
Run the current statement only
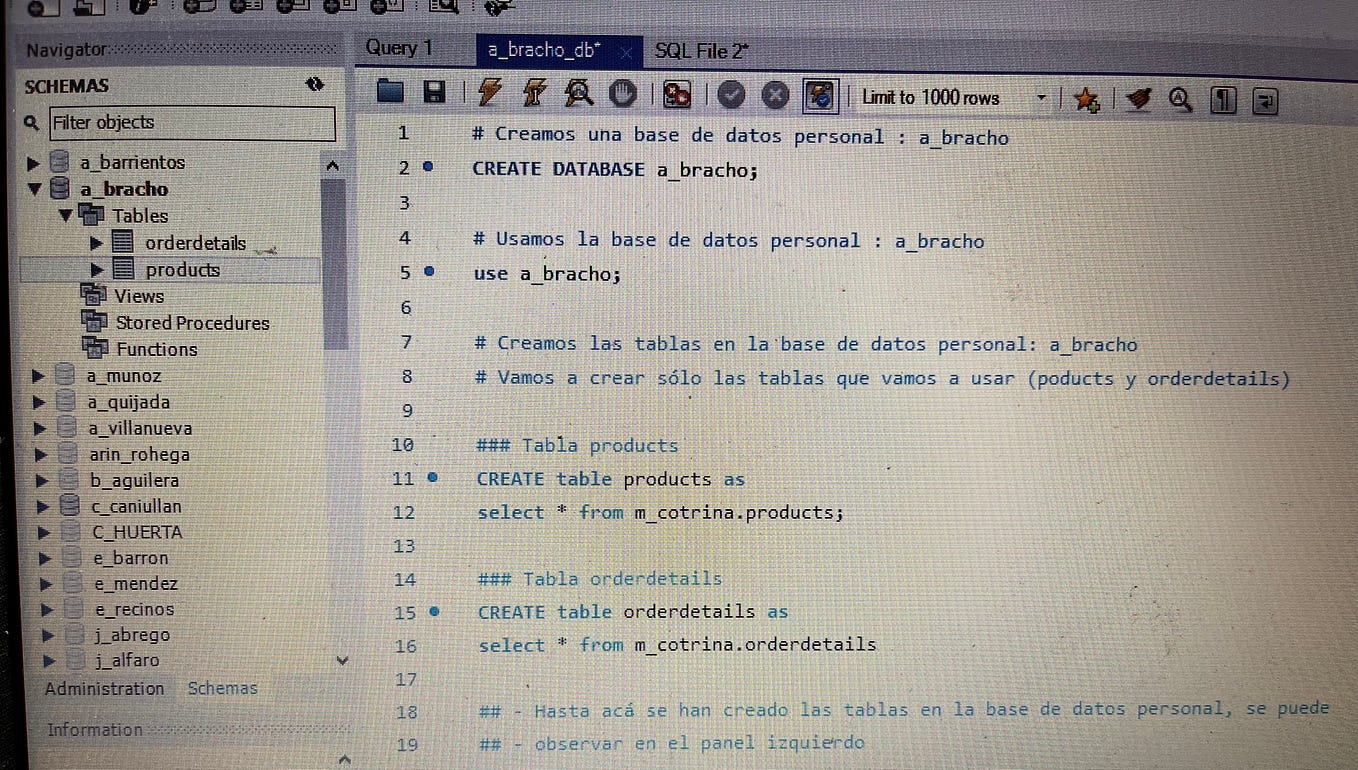click(x=534, y=95)
